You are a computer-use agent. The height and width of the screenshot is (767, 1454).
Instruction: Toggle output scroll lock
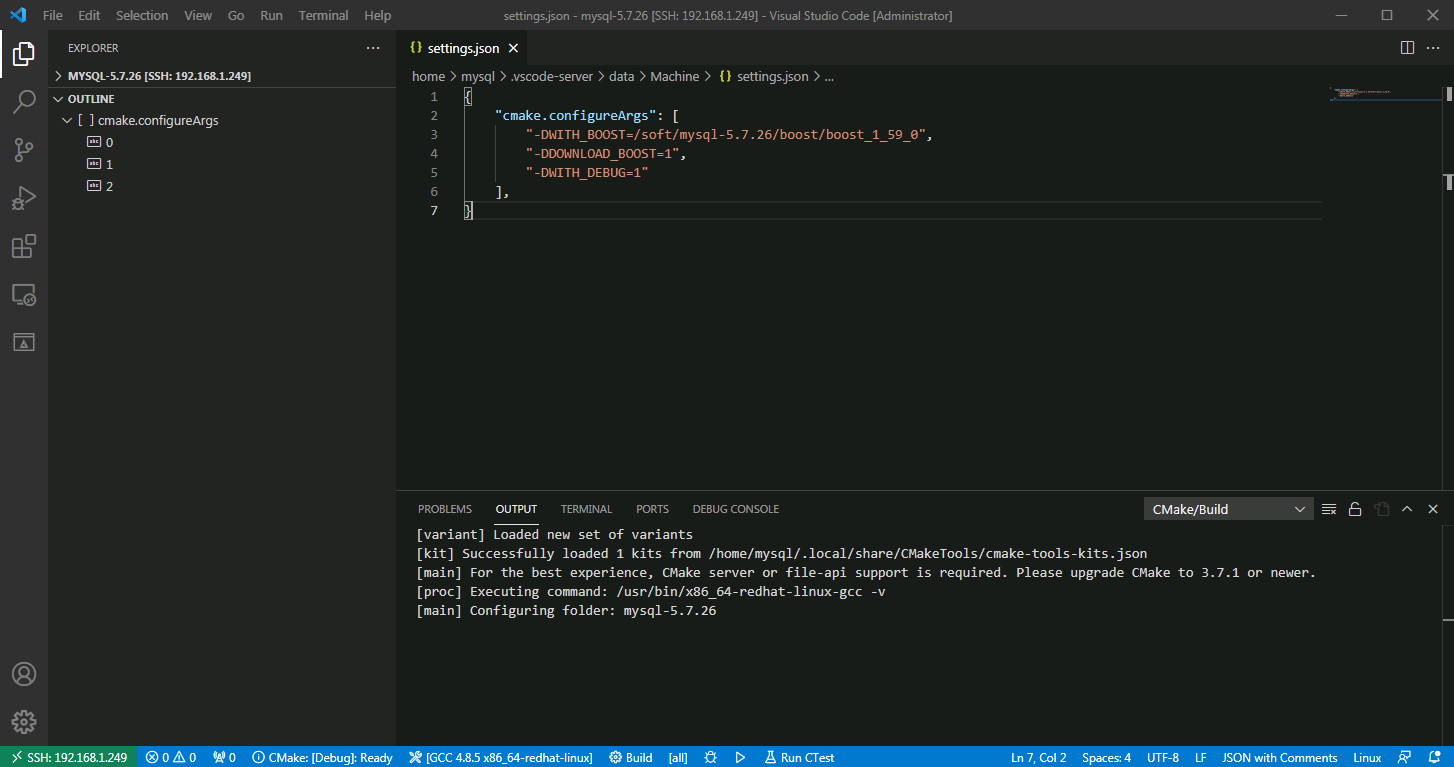1355,509
